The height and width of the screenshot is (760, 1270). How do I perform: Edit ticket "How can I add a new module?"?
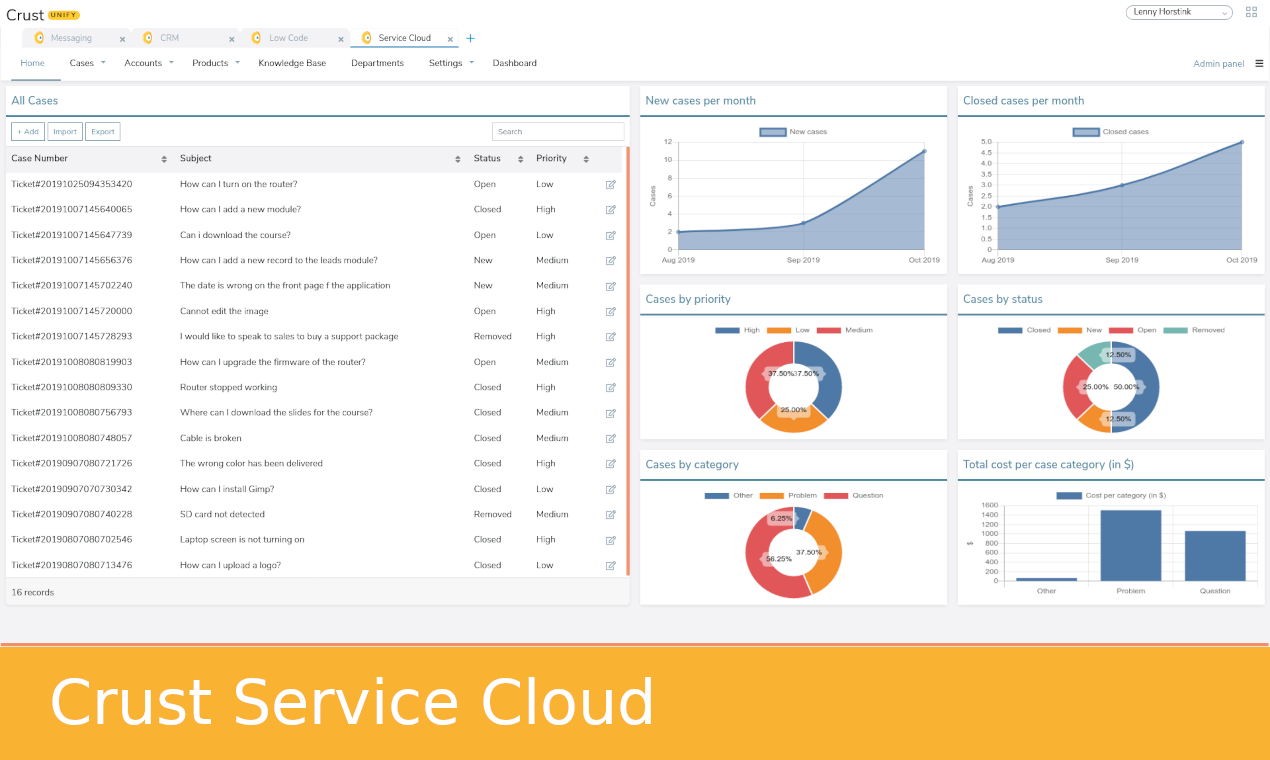click(x=610, y=210)
